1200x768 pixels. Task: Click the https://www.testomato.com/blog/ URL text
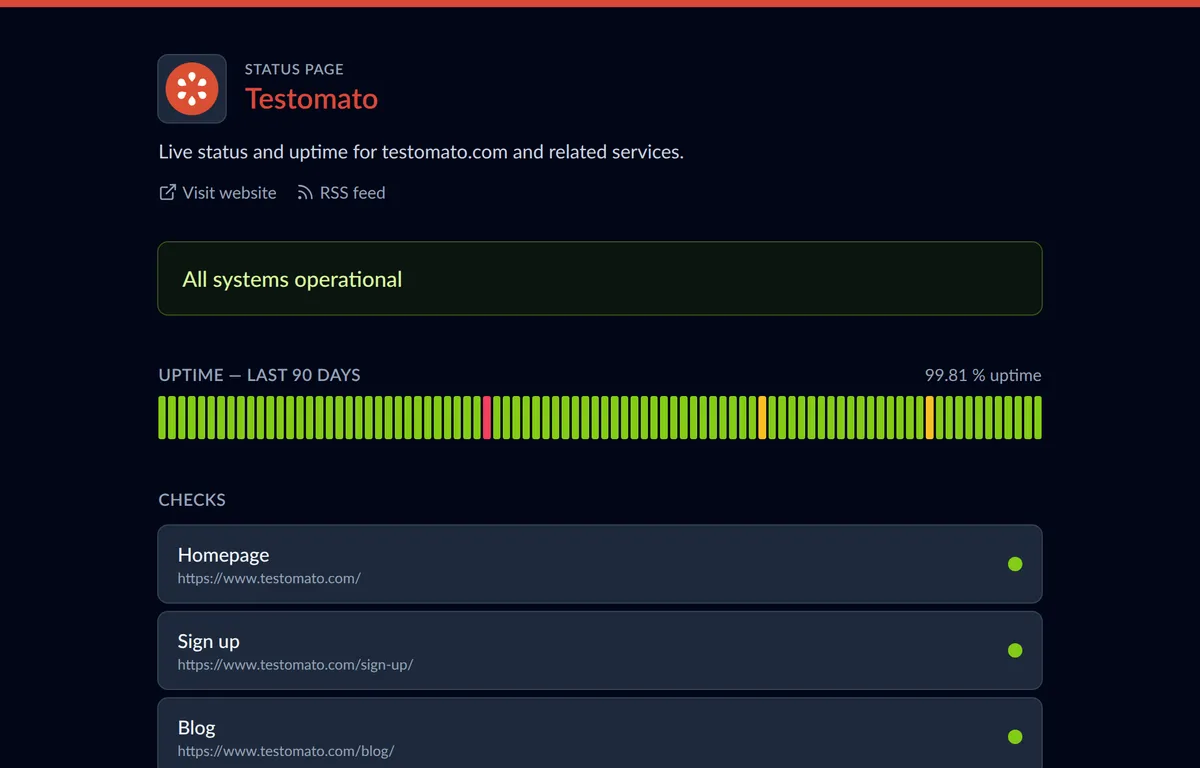tap(286, 751)
